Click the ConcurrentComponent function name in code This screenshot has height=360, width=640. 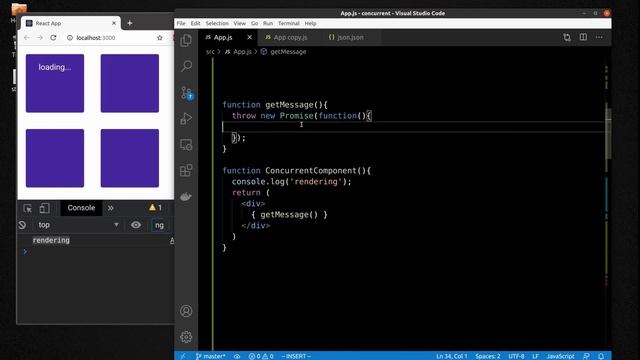point(311,171)
